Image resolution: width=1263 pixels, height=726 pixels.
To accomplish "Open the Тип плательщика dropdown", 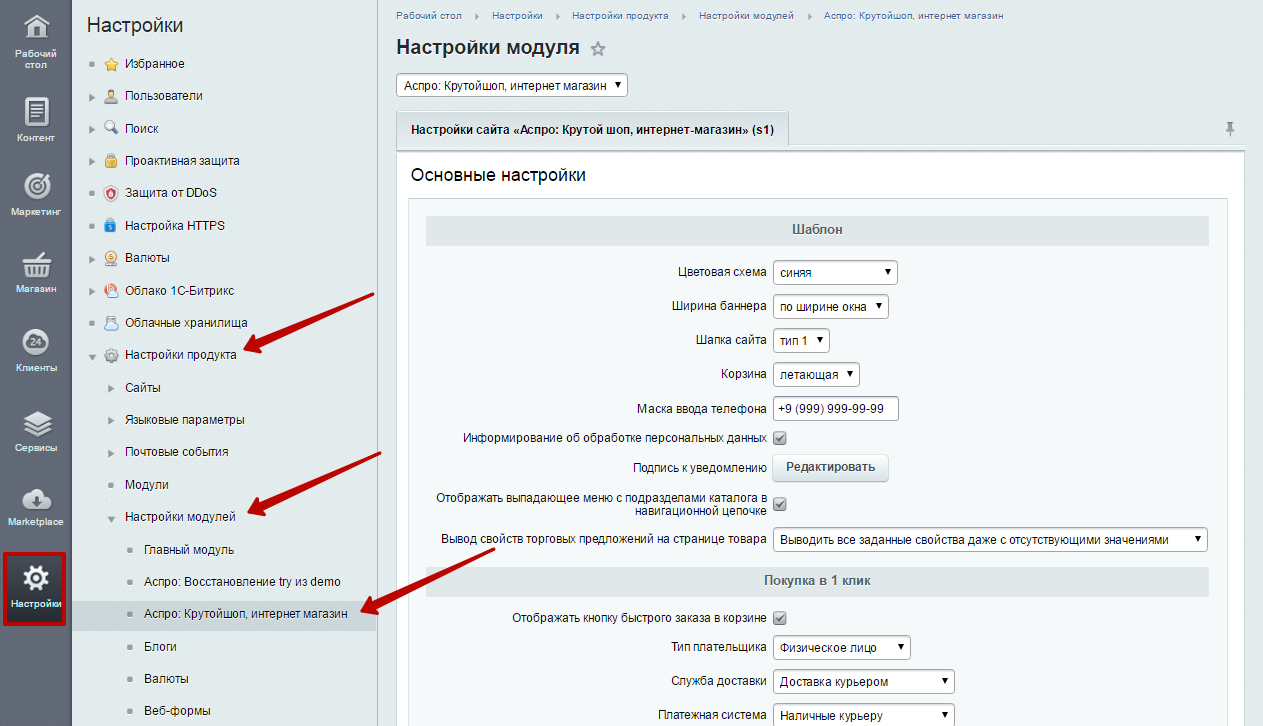I will pyautogui.click(x=841, y=648).
